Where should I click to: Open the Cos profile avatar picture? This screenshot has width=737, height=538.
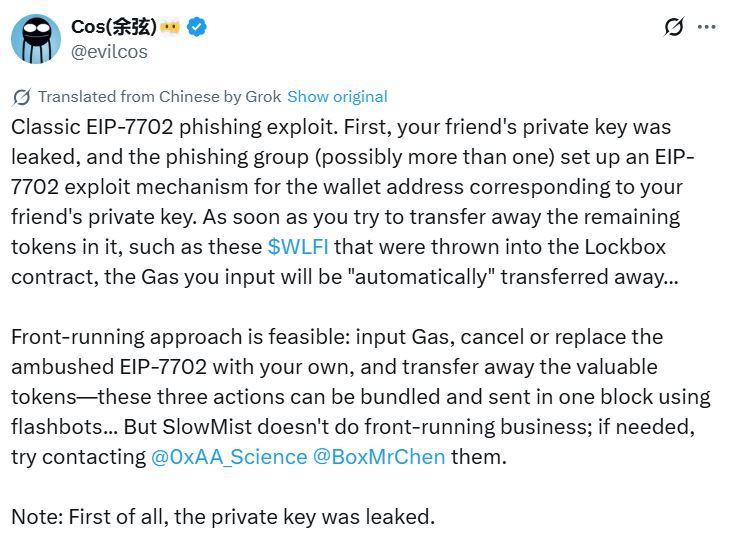(x=36, y=39)
